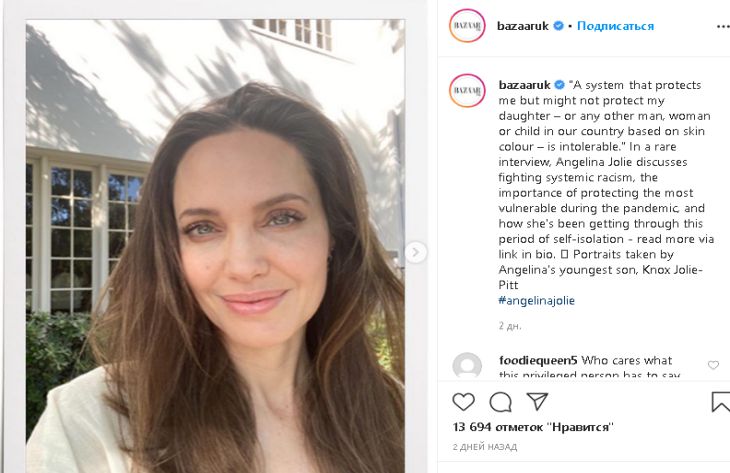Open the comment speech bubble icon
730x473 pixels.
(500, 402)
